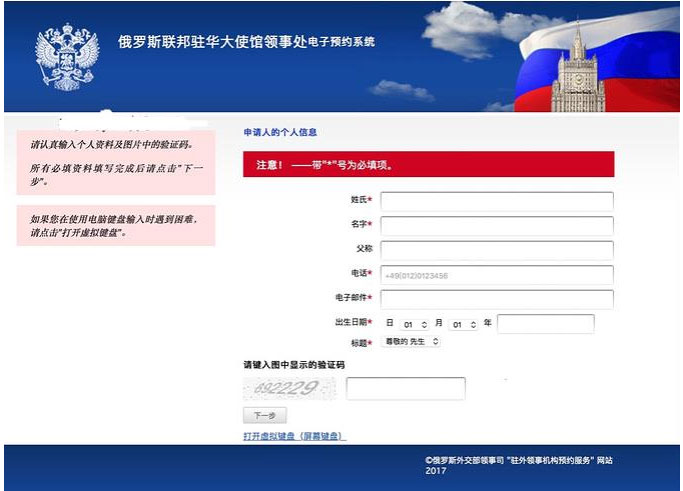683x491 pixels.
Task: Click the birth year (年) input box
Action: 545,324
